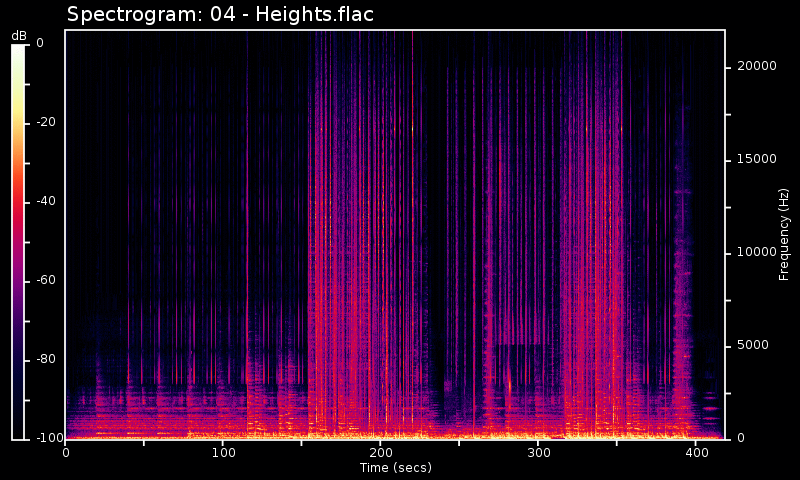Viewport: 800px width, 480px height.
Task: Select the -20 dB tick label
Action: click(x=46, y=122)
